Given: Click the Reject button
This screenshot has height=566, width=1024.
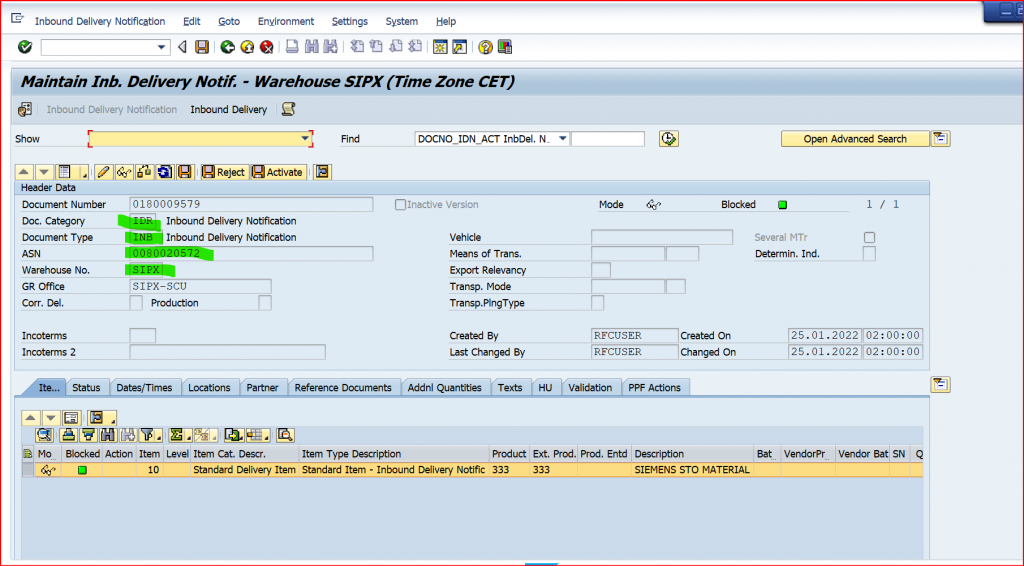Looking at the screenshot, I should [224, 172].
